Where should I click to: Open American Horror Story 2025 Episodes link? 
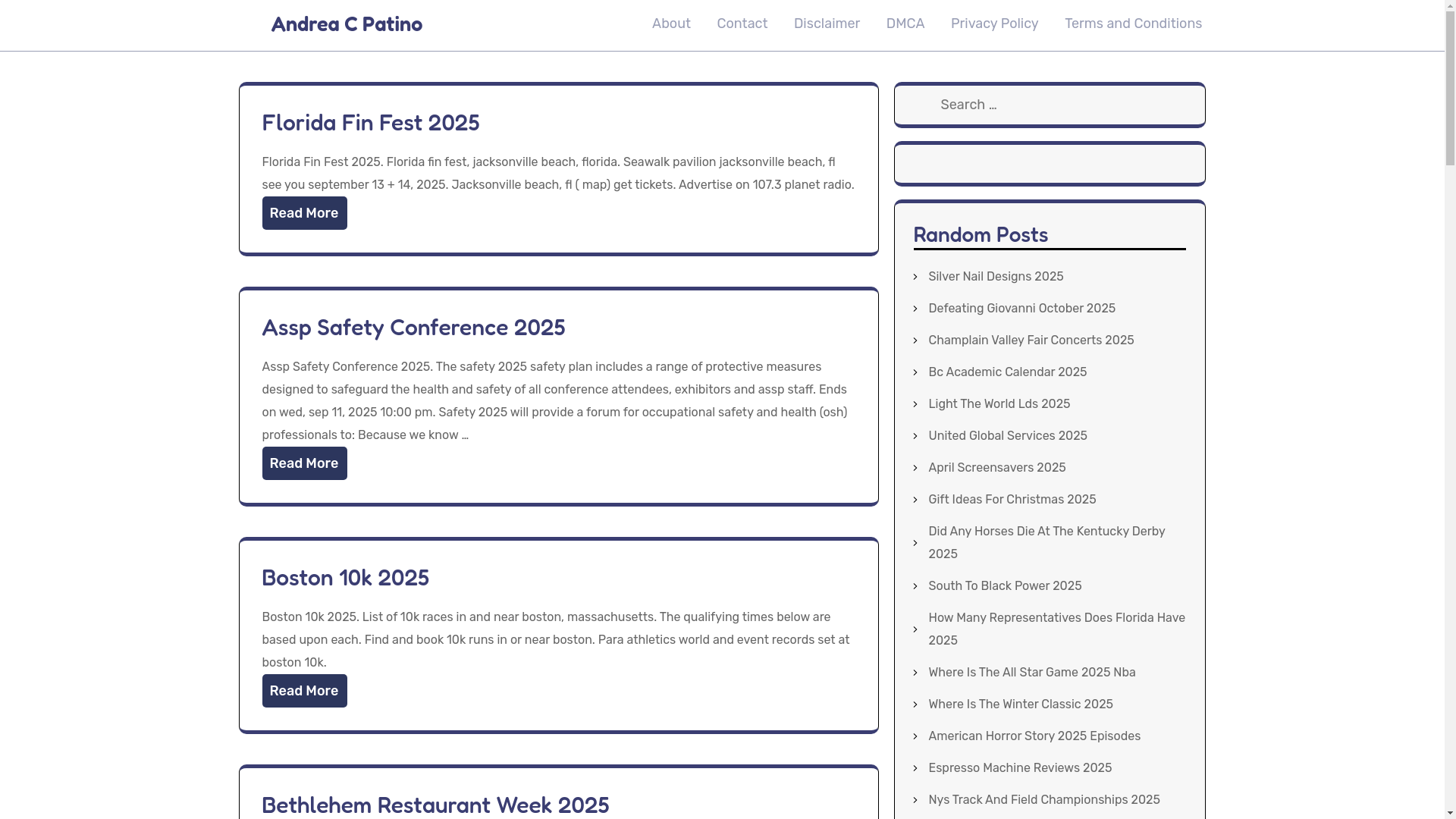pyautogui.click(x=1034, y=736)
